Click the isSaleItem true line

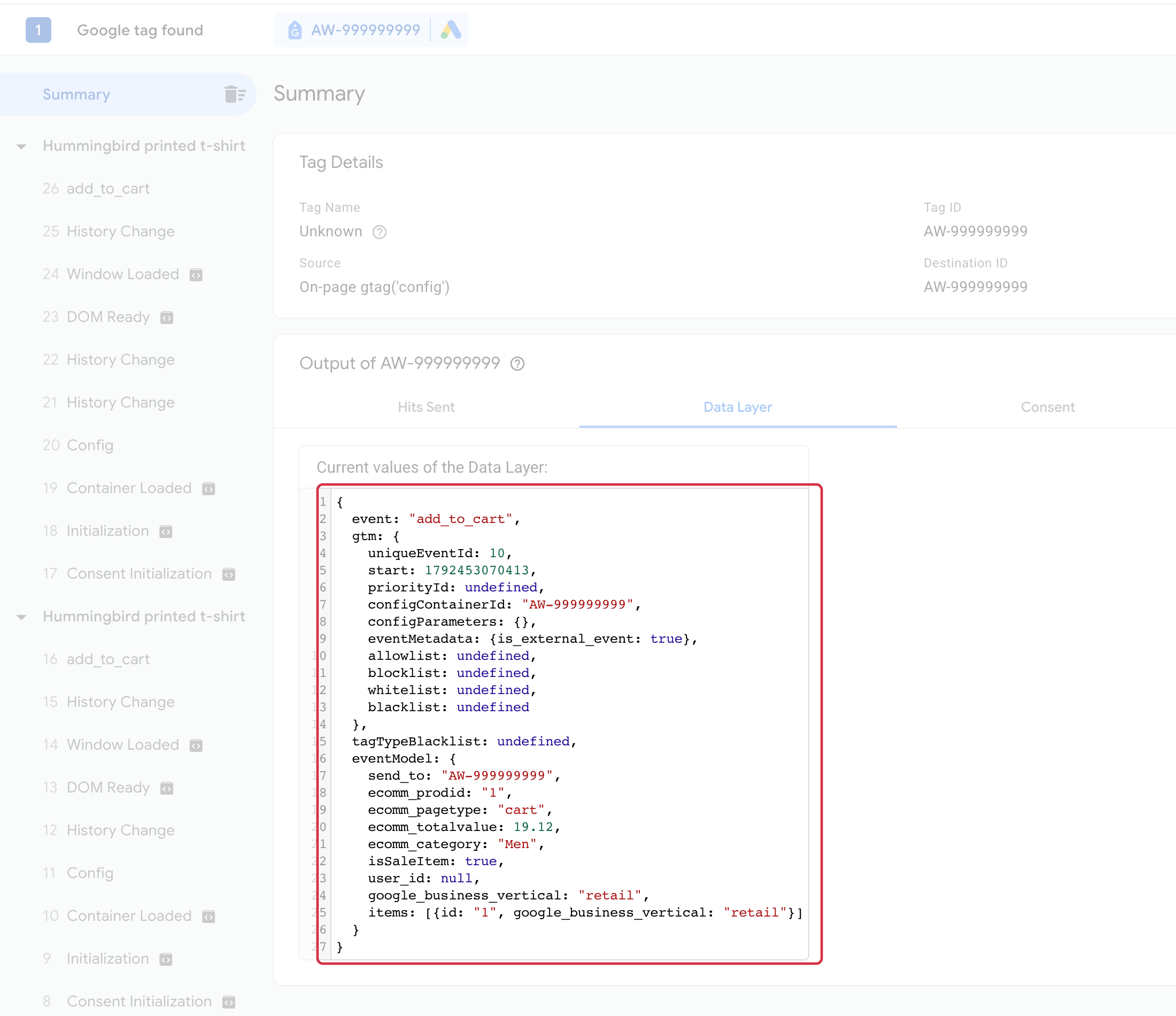click(x=435, y=861)
